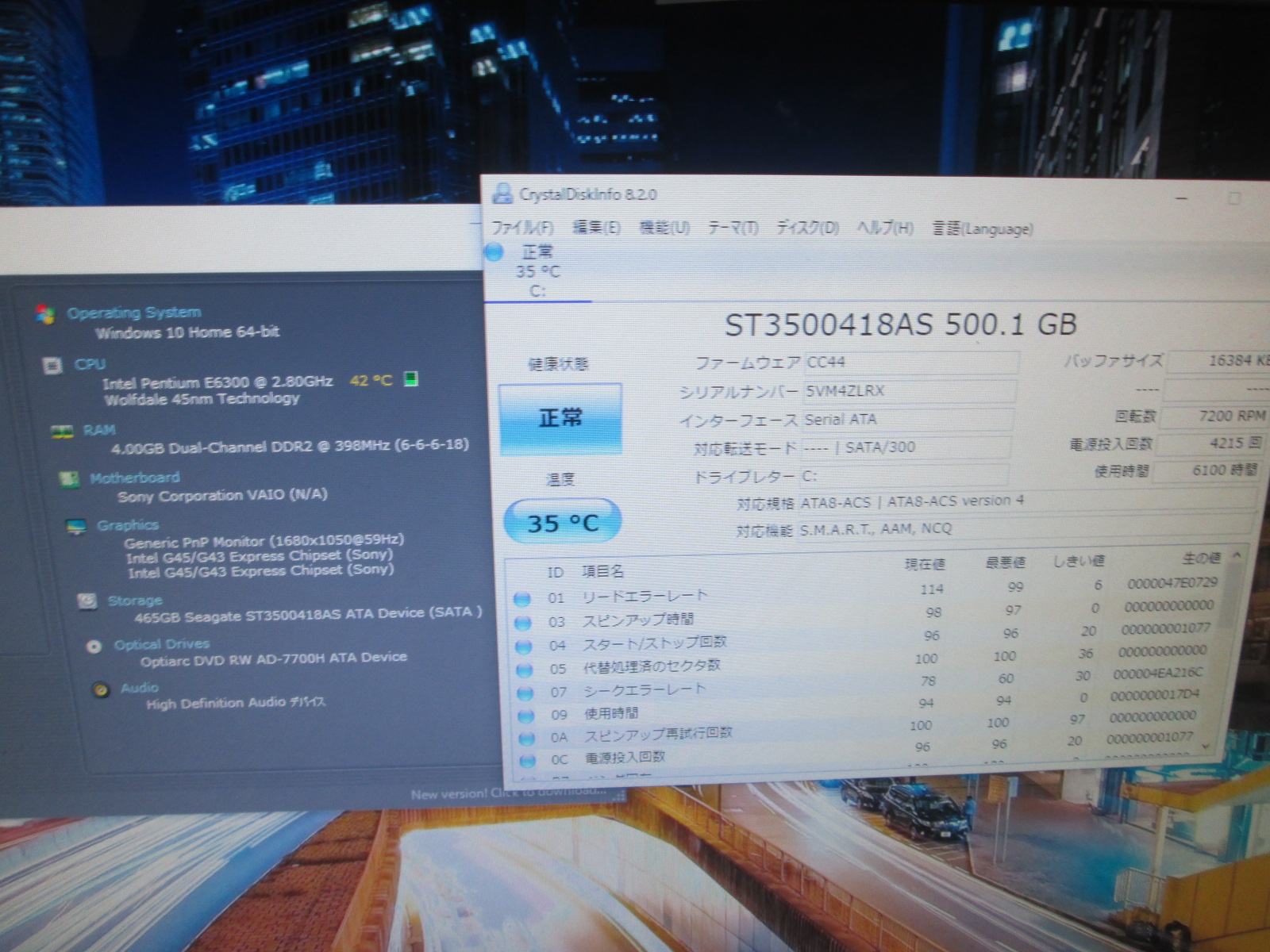Click the Optical Drives disc icon
Viewport: 1270px width, 952px height.
[x=94, y=646]
